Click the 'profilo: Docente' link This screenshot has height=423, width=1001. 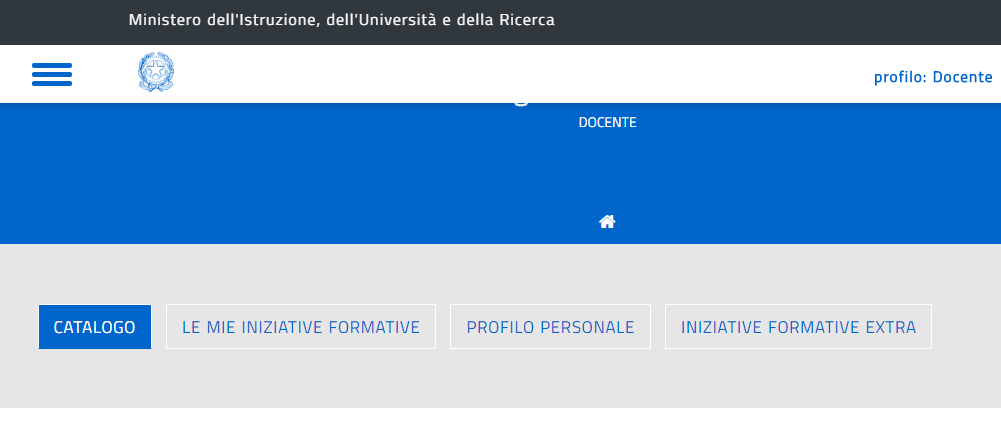click(x=933, y=77)
